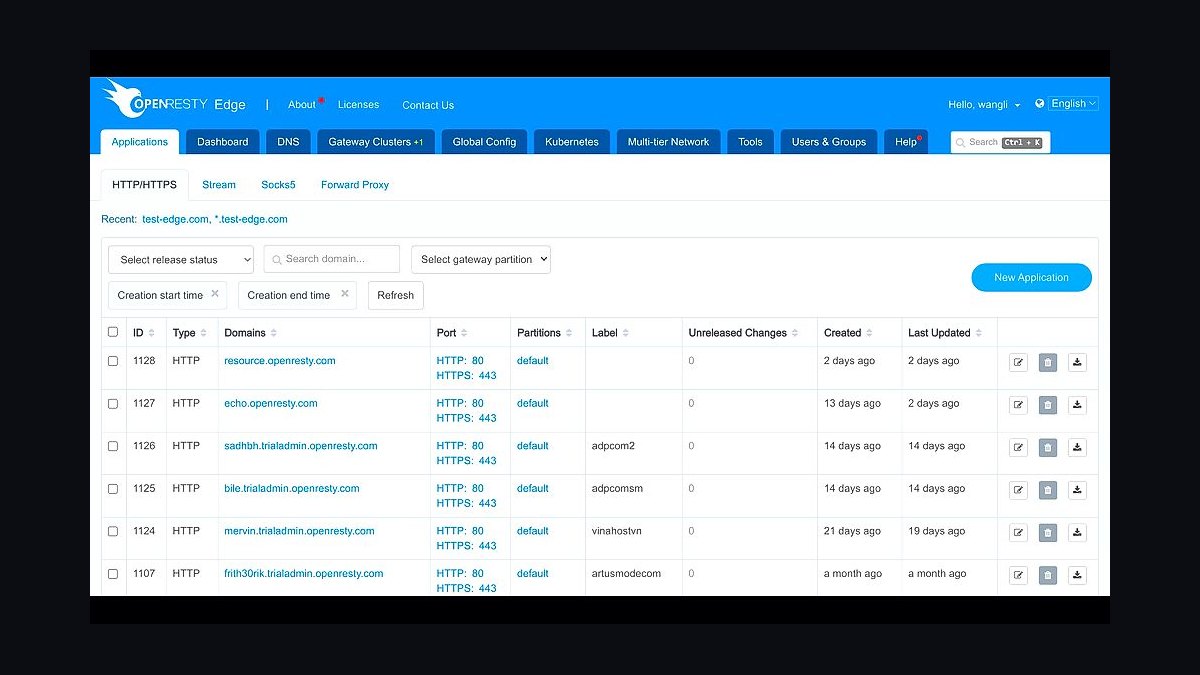
Task: Check the box for application 1128
Action: click(x=113, y=361)
